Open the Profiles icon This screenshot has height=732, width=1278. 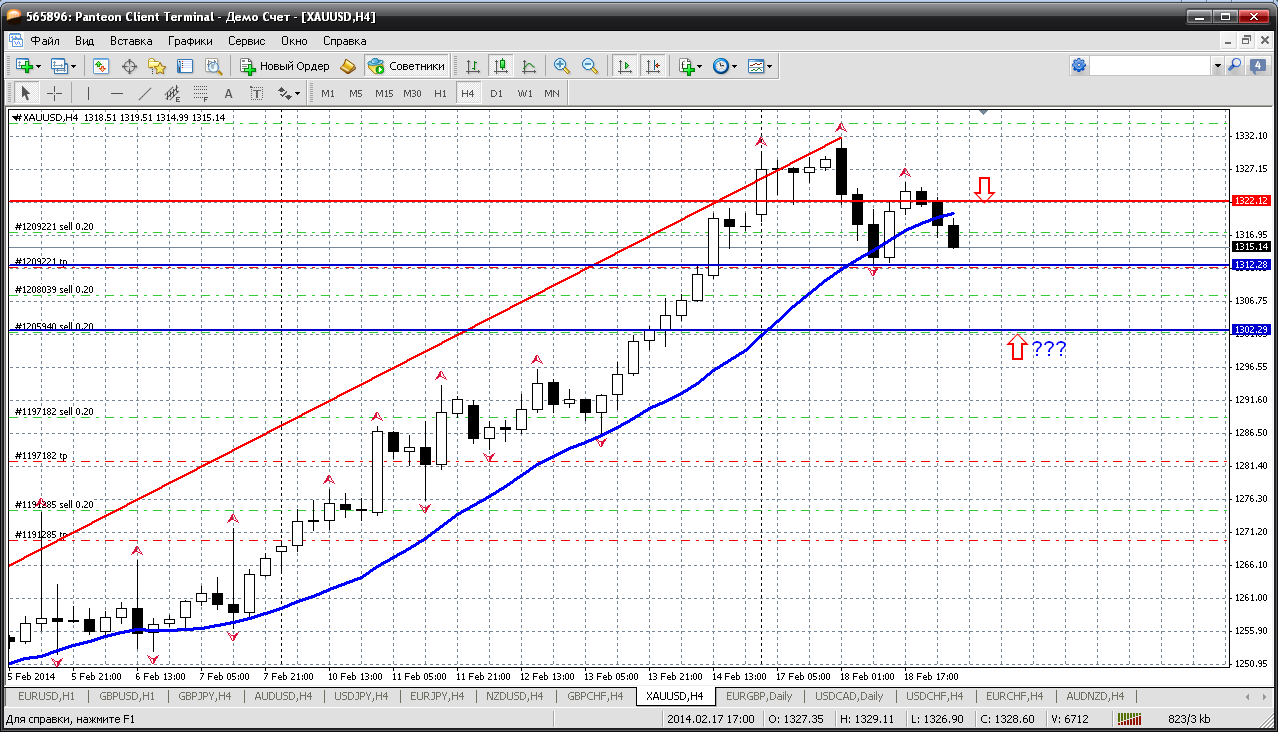[59, 66]
